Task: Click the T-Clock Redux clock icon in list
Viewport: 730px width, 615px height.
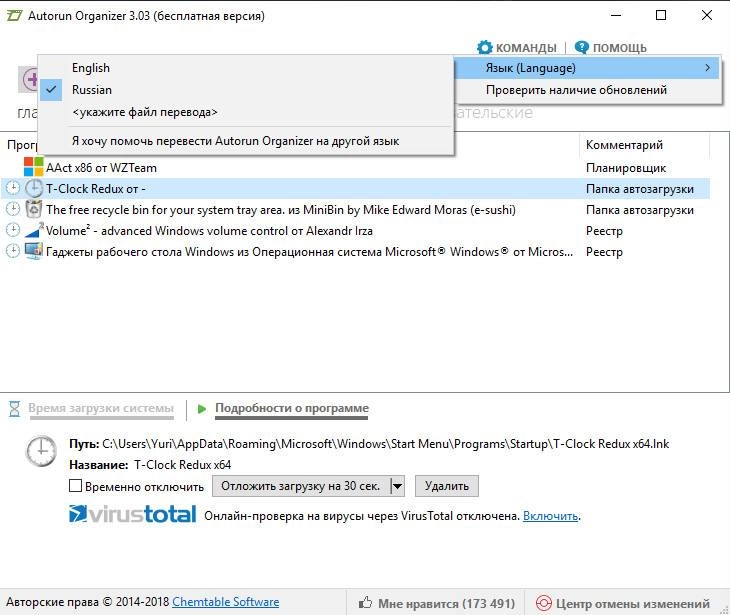Action: pyautogui.click(x=34, y=189)
